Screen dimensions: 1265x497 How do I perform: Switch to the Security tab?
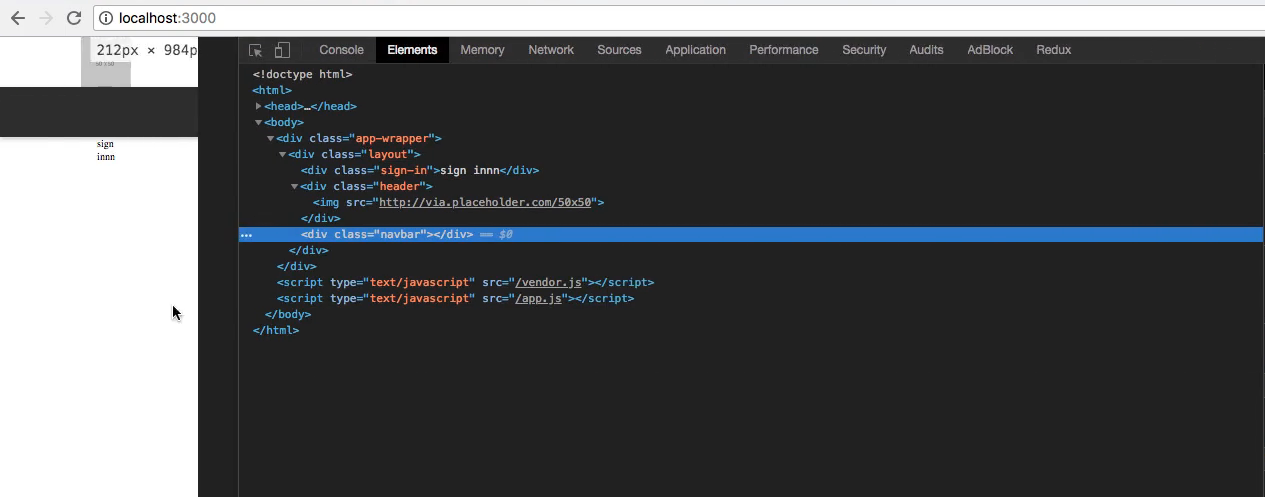tap(864, 50)
